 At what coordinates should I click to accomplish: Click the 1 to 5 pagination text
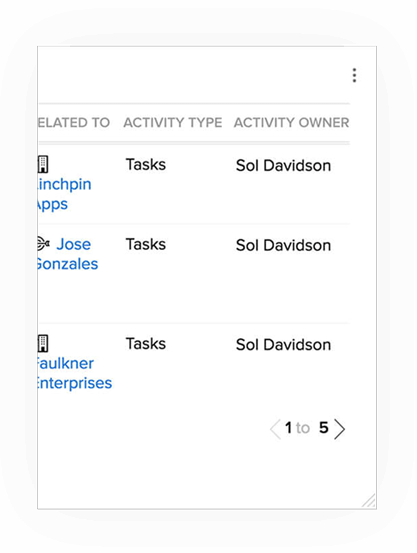307,428
